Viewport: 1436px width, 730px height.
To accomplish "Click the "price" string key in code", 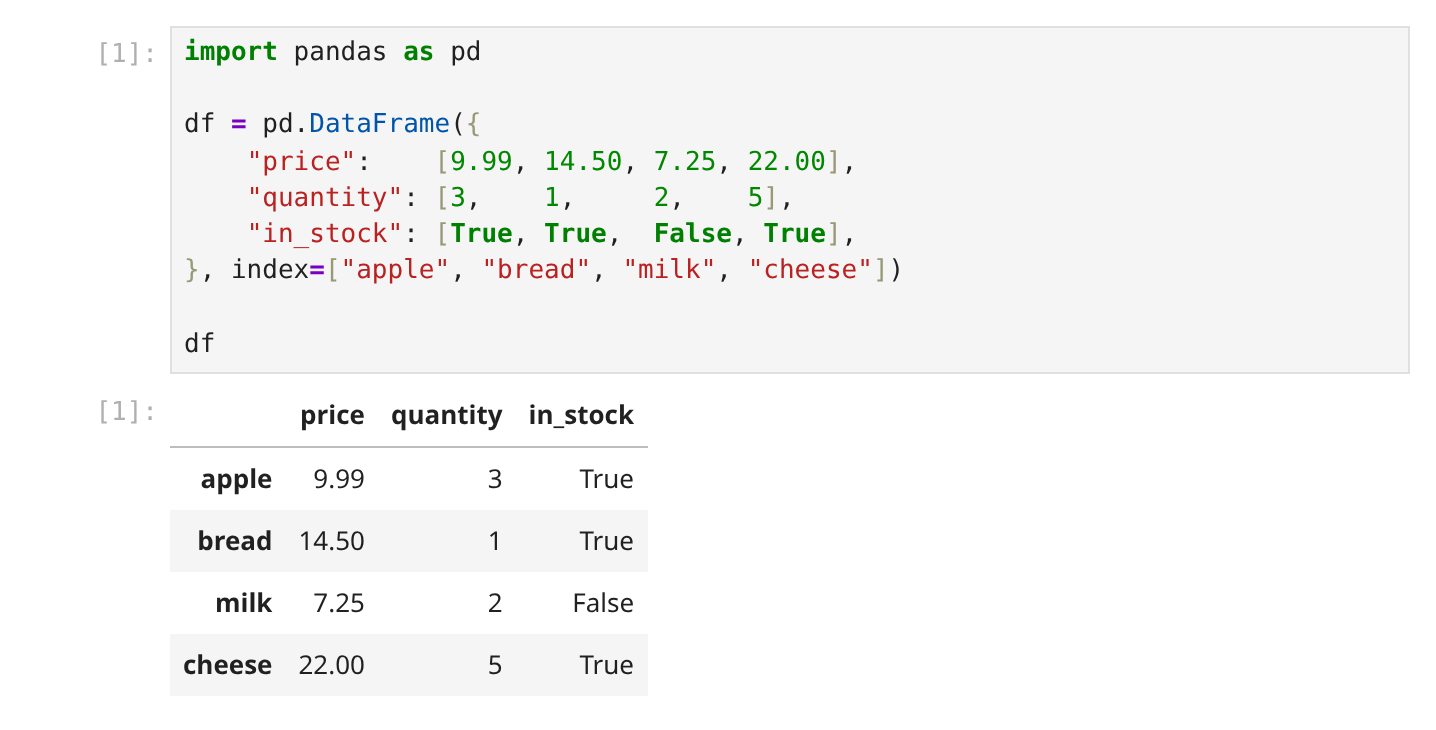I will (302, 161).
